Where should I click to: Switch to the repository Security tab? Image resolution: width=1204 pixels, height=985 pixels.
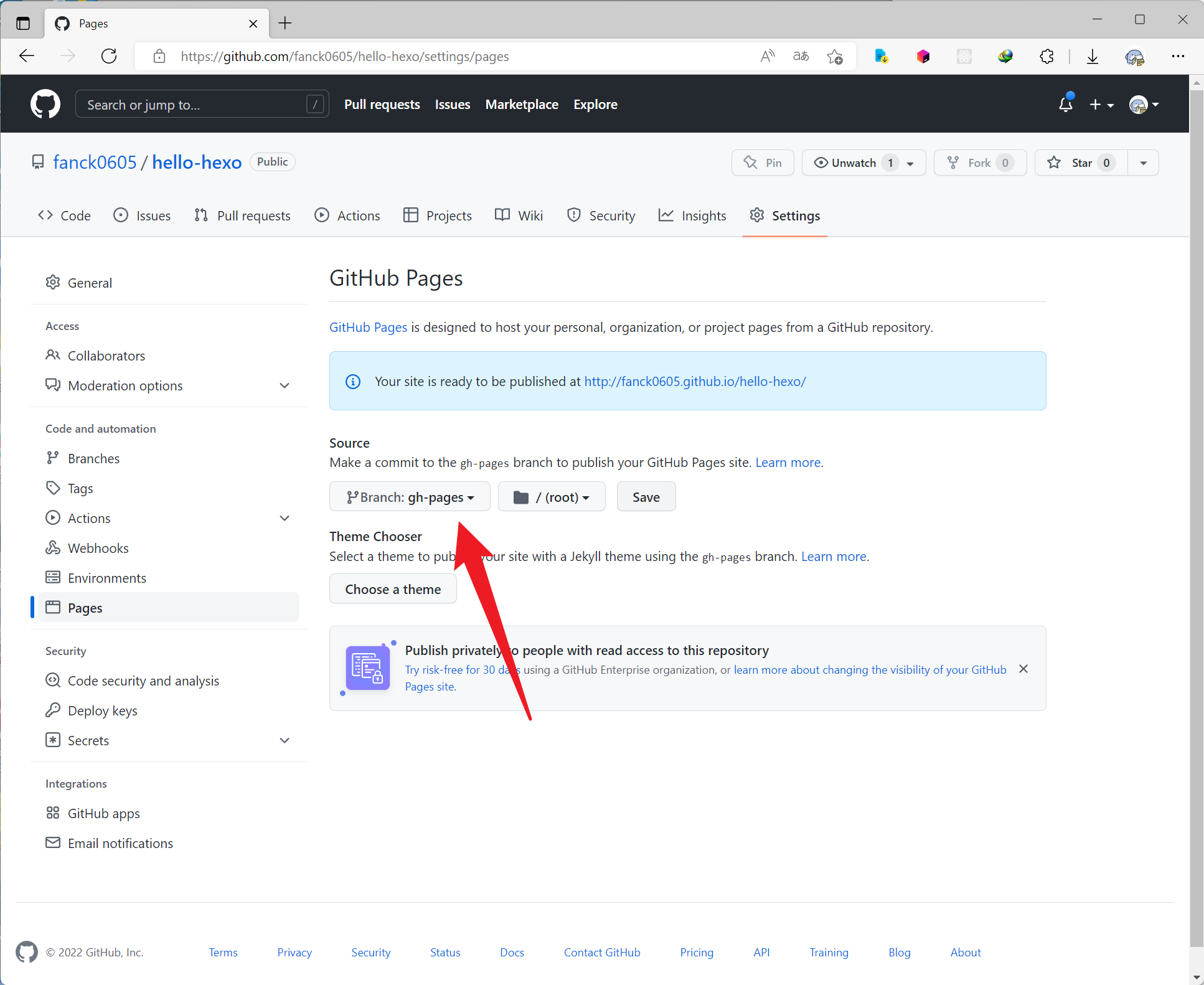[x=601, y=215]
